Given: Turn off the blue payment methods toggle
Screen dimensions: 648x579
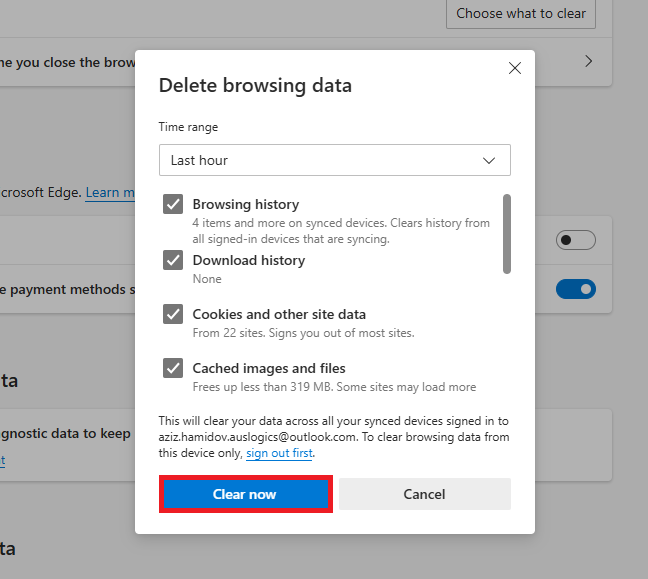Looking at the screenshot, I should coord(576,289).
